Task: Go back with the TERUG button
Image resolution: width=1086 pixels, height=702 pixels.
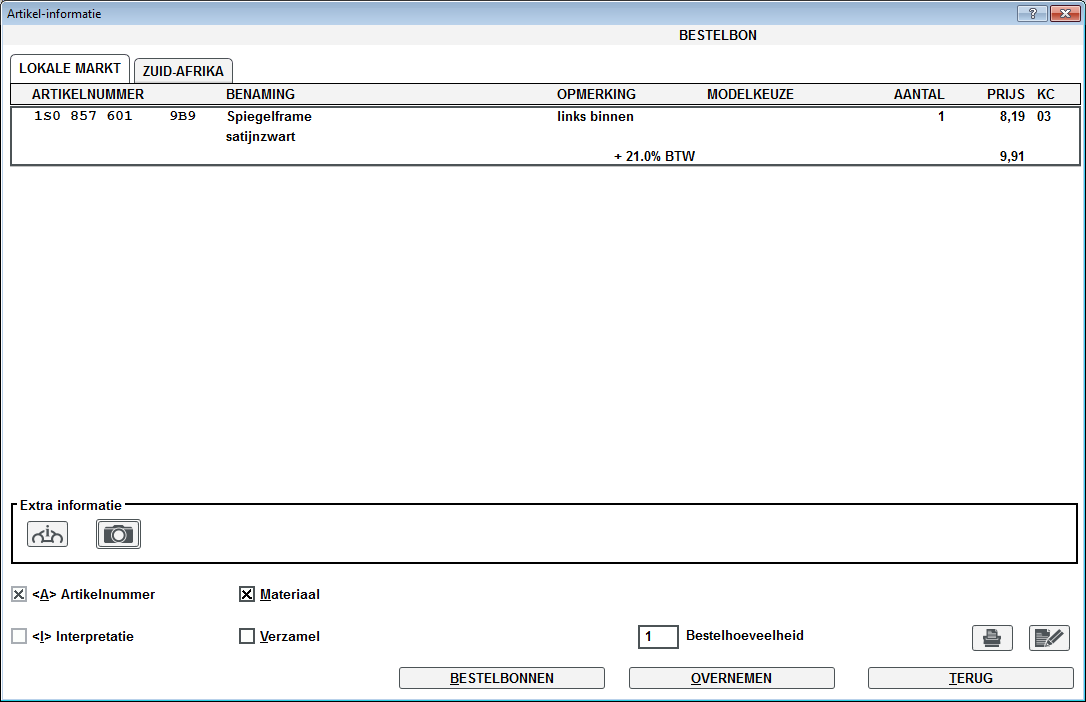Action: [970, 678]
